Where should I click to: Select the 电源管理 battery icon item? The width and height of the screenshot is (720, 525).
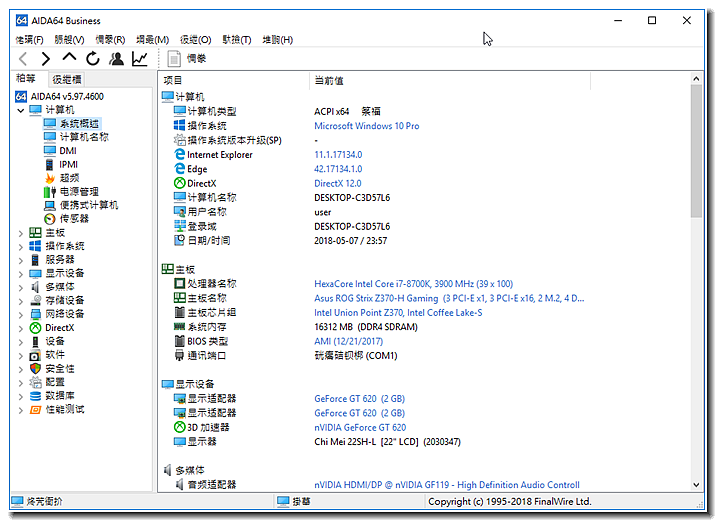(x=71, y=192)
